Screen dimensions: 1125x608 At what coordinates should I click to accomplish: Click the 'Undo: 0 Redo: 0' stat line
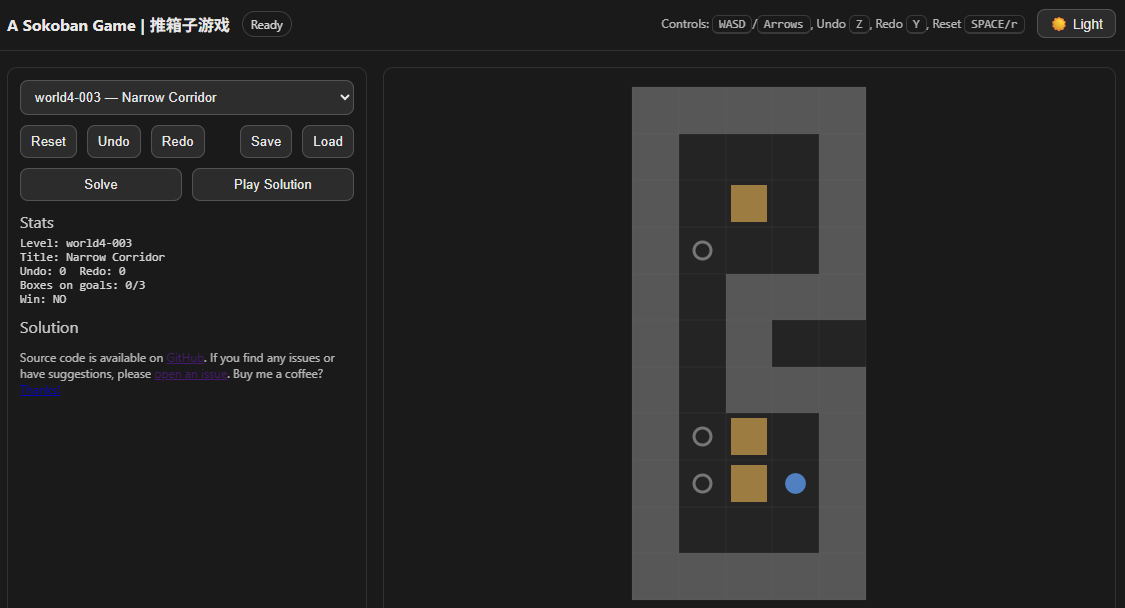[x=72, y=271]
